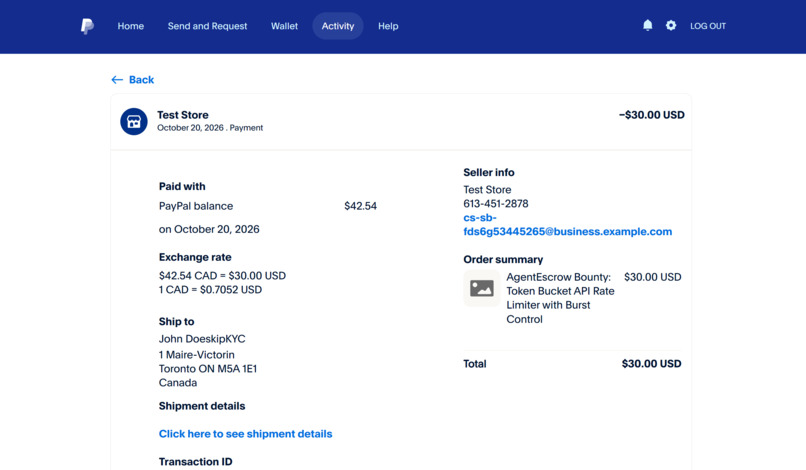Click the Transaction ID heading

pos(195,462)
